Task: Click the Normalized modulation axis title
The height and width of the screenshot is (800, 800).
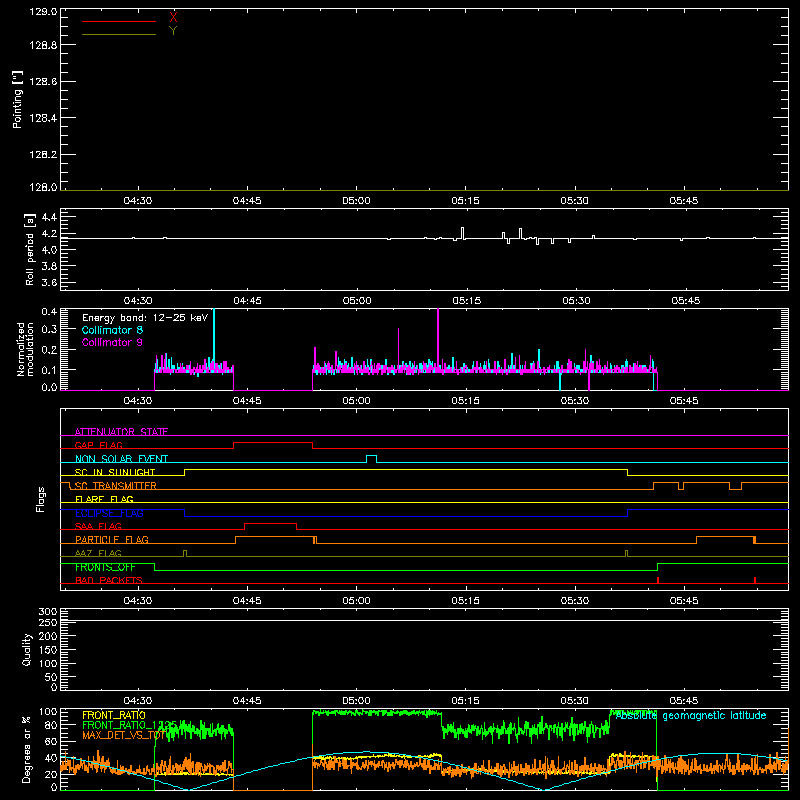Action: click(25, 349)
